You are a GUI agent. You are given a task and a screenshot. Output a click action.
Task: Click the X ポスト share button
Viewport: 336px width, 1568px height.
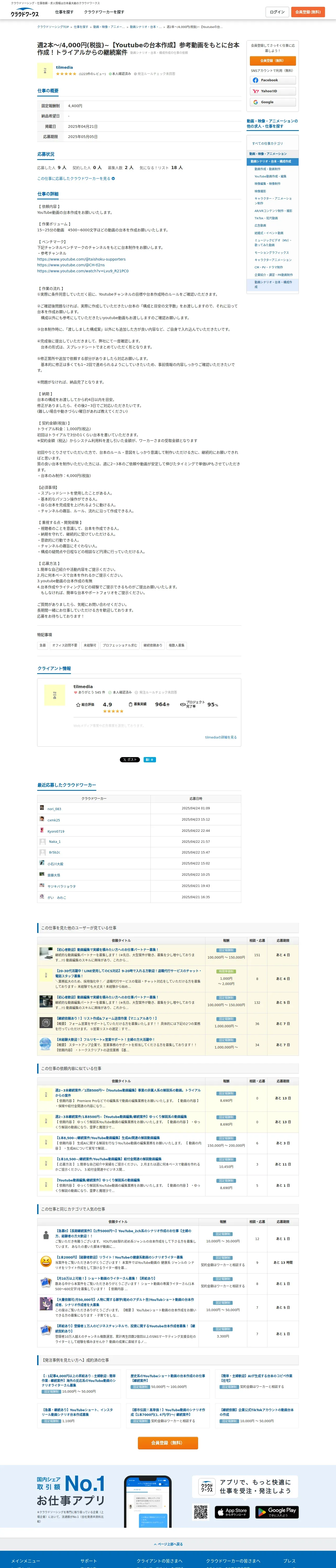(130, 760)
